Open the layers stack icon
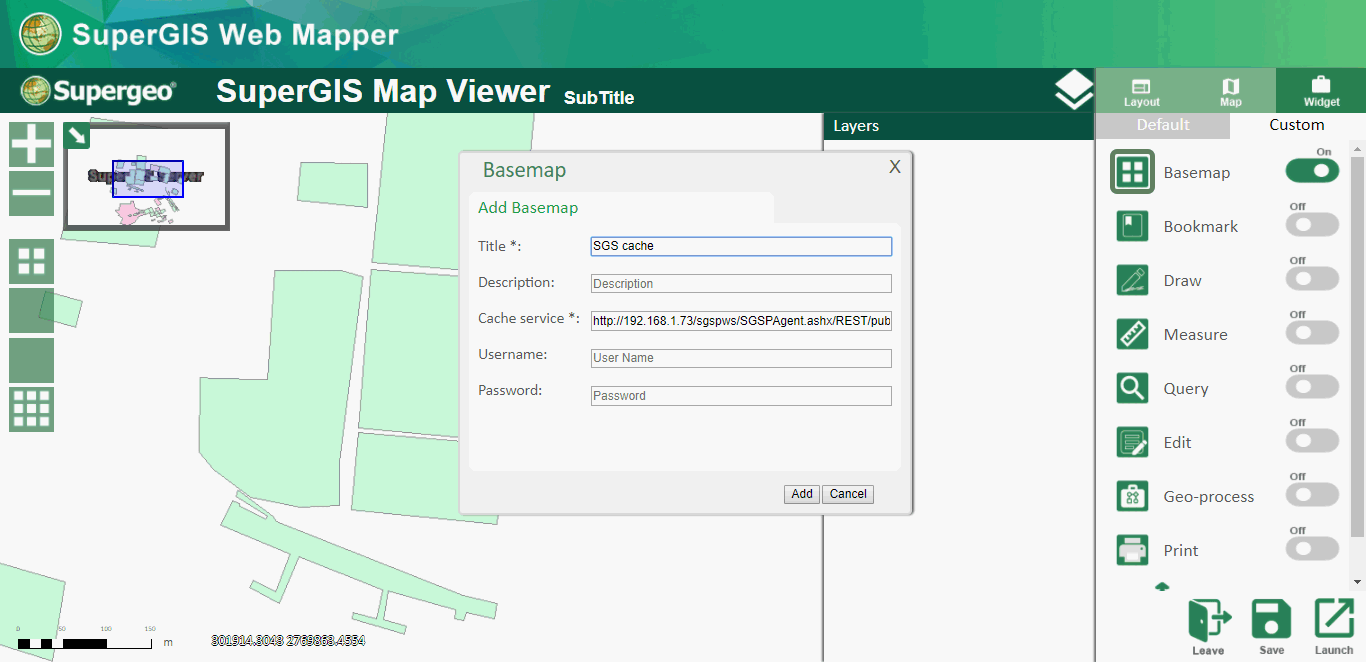 (1074, 90)
